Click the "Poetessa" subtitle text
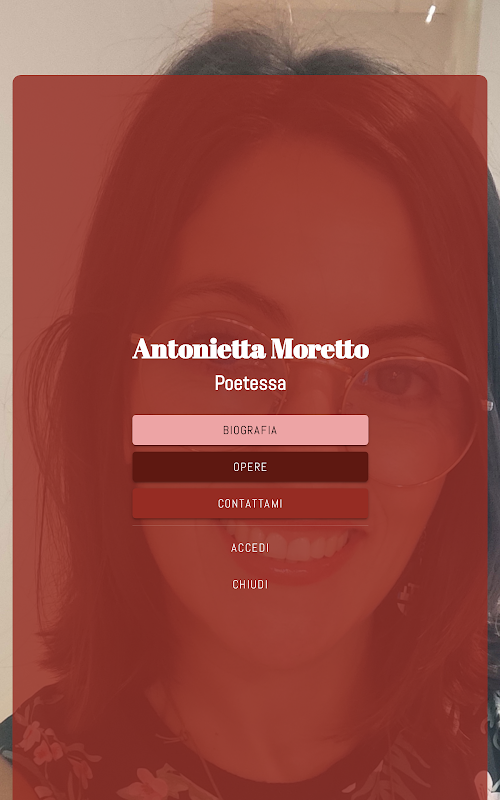The height and width of the screenshot is (800, 500). click(x=250, y=383)
